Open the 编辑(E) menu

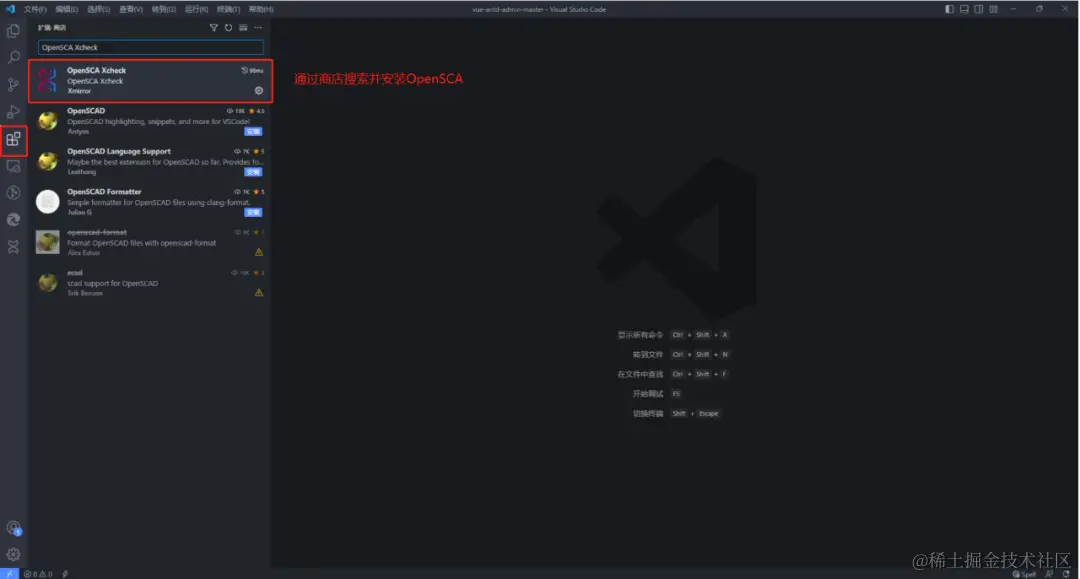[67, 9]
